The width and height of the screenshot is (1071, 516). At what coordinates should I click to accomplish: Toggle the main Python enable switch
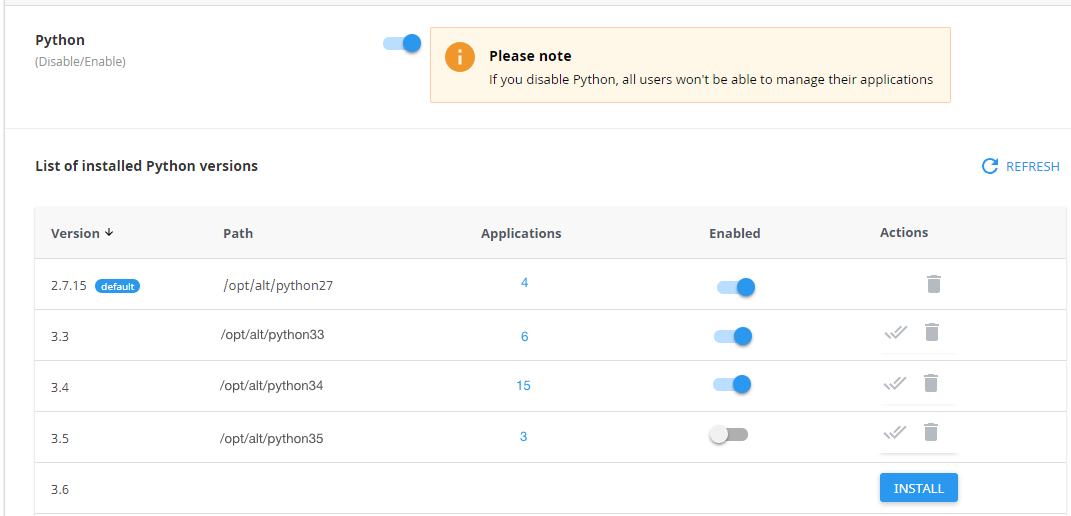402,43
